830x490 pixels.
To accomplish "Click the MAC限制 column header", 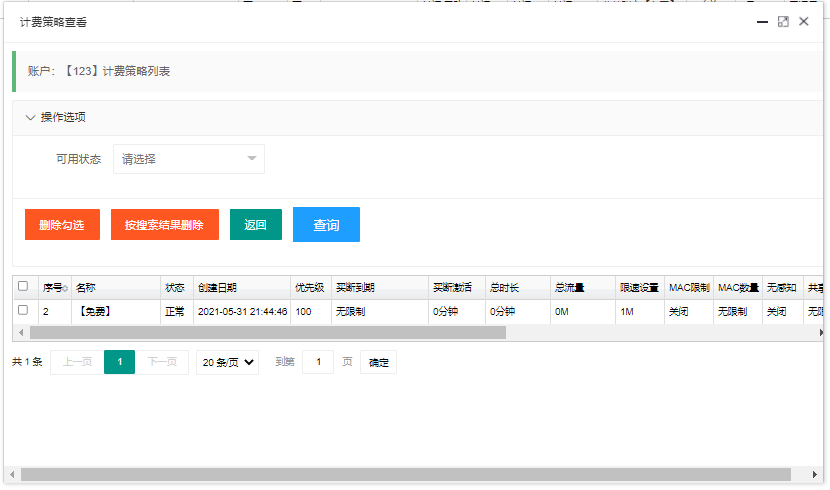I will [x=689, y=288].
